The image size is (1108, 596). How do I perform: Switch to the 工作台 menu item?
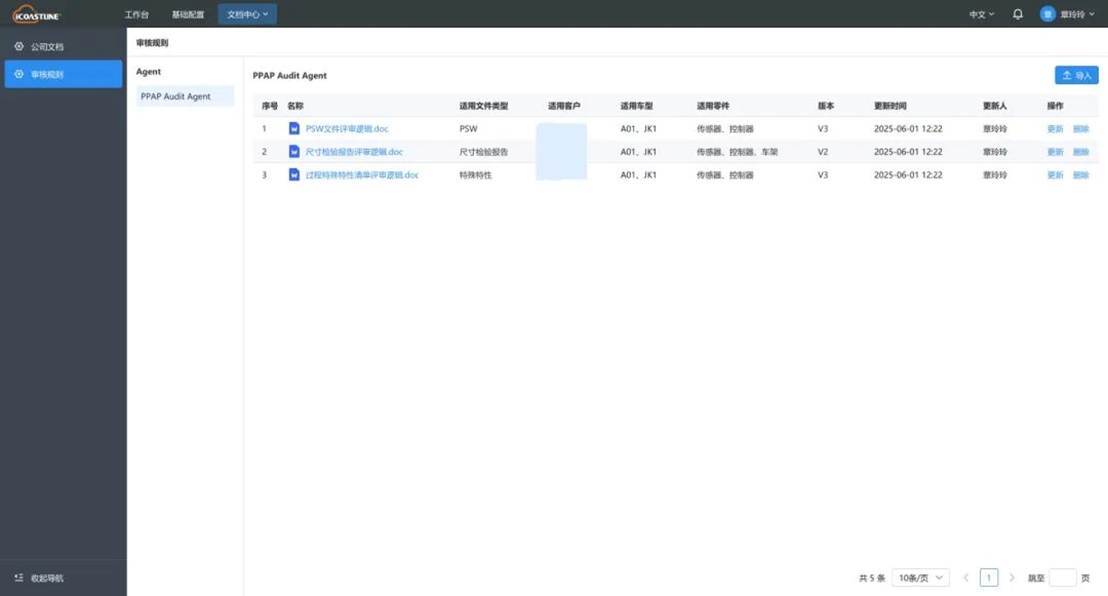pyautogui.click(x=136, y=12)
